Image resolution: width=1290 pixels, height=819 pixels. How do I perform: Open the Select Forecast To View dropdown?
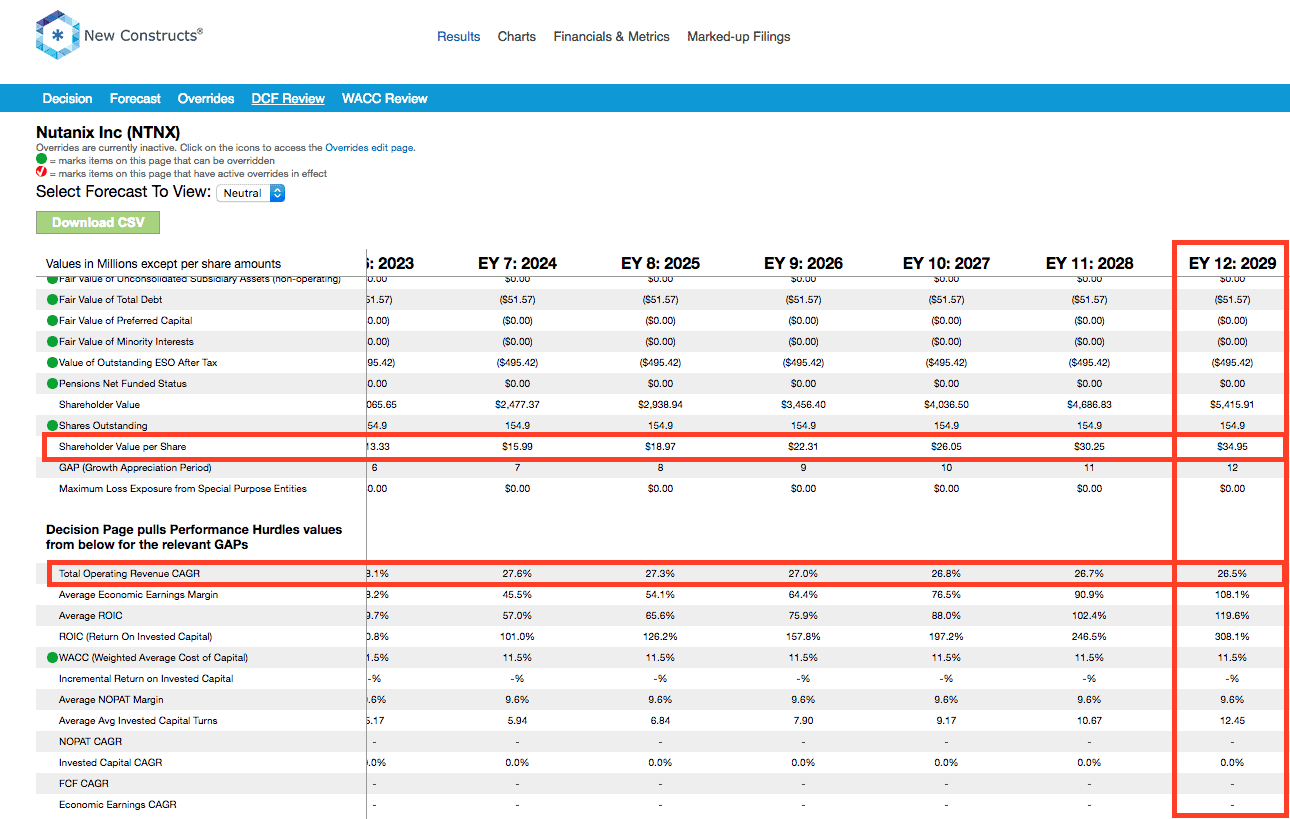(251, 193)
